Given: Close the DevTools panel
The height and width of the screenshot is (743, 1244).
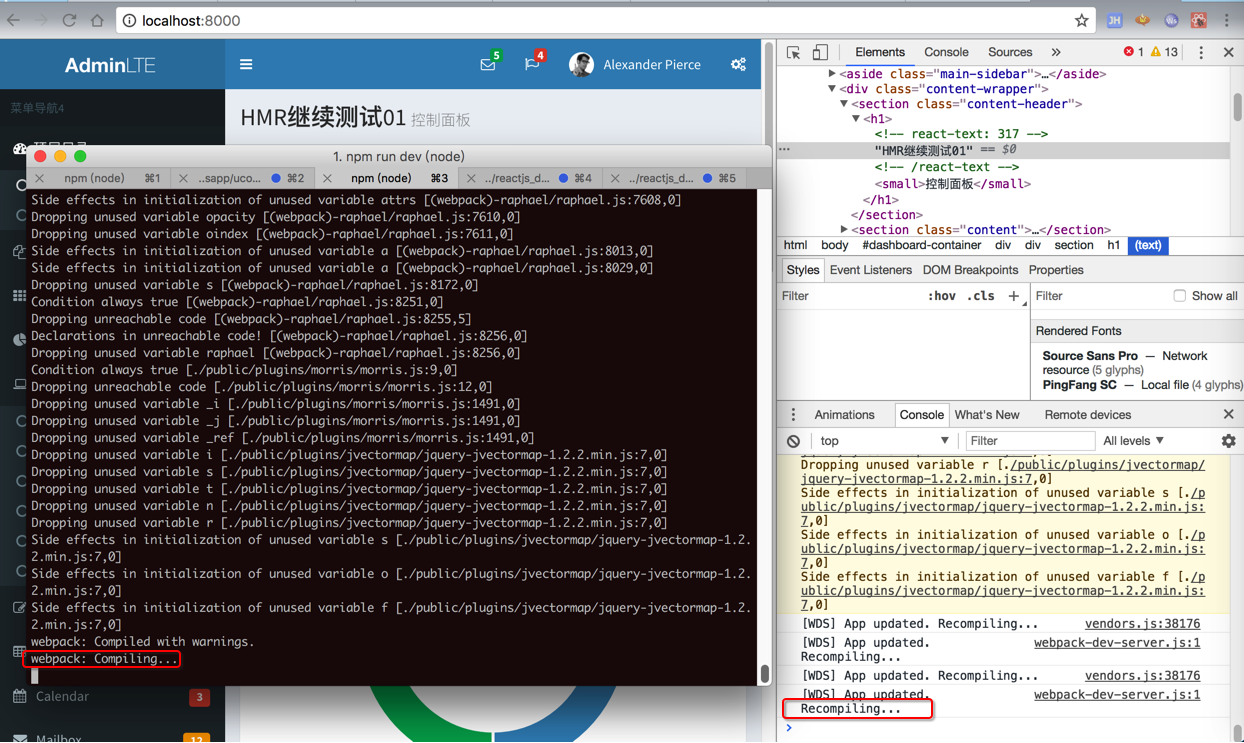Looking at the screenshot, I should (x=1229, y=52).
